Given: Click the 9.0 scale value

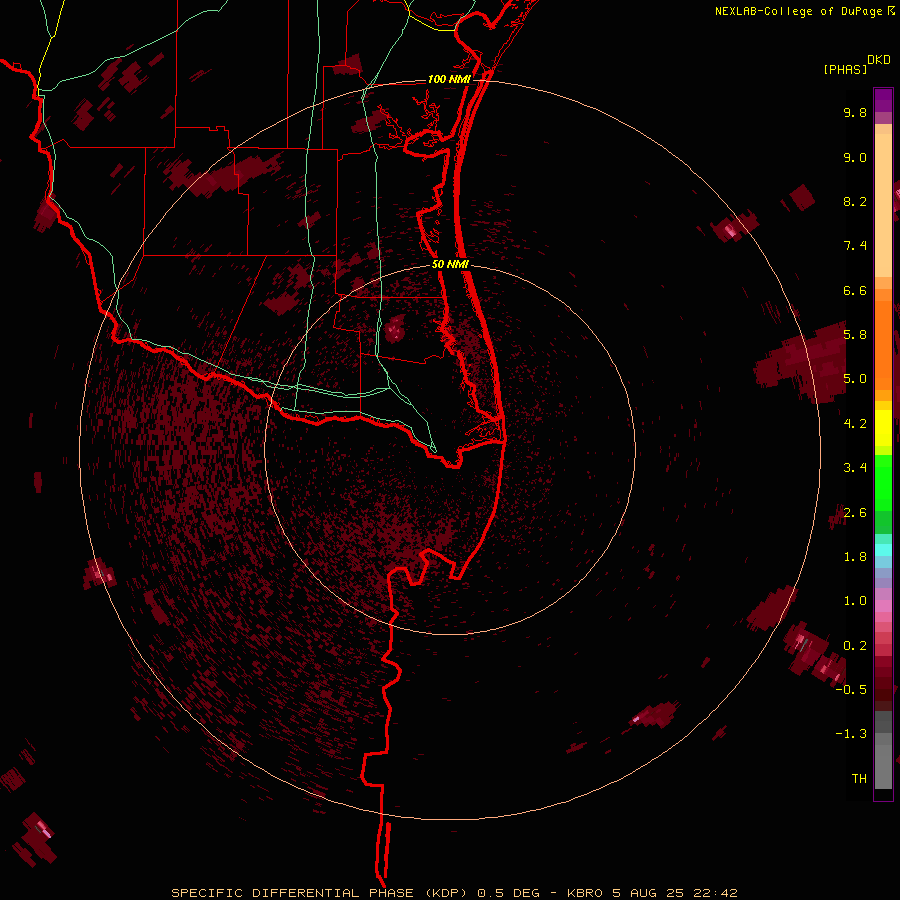Looking at the screenshot, I should point(855,157).
